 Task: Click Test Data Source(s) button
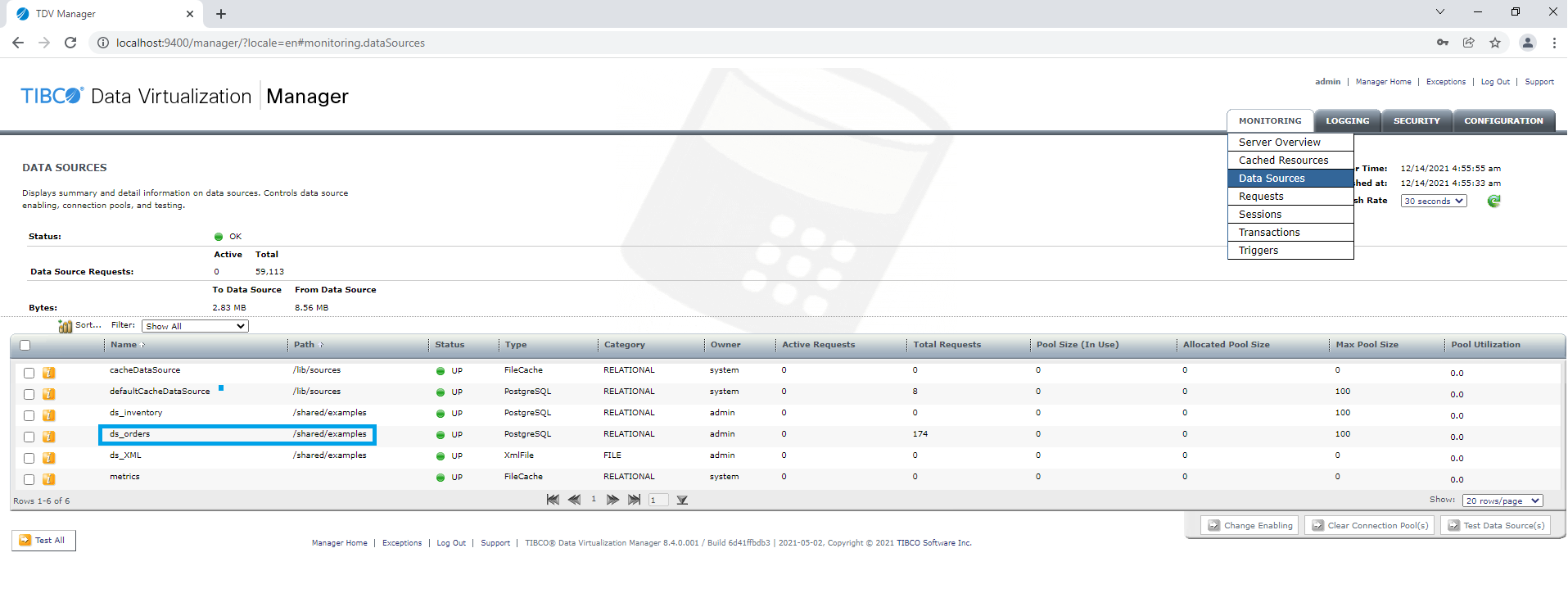(x=1495, y=525)
